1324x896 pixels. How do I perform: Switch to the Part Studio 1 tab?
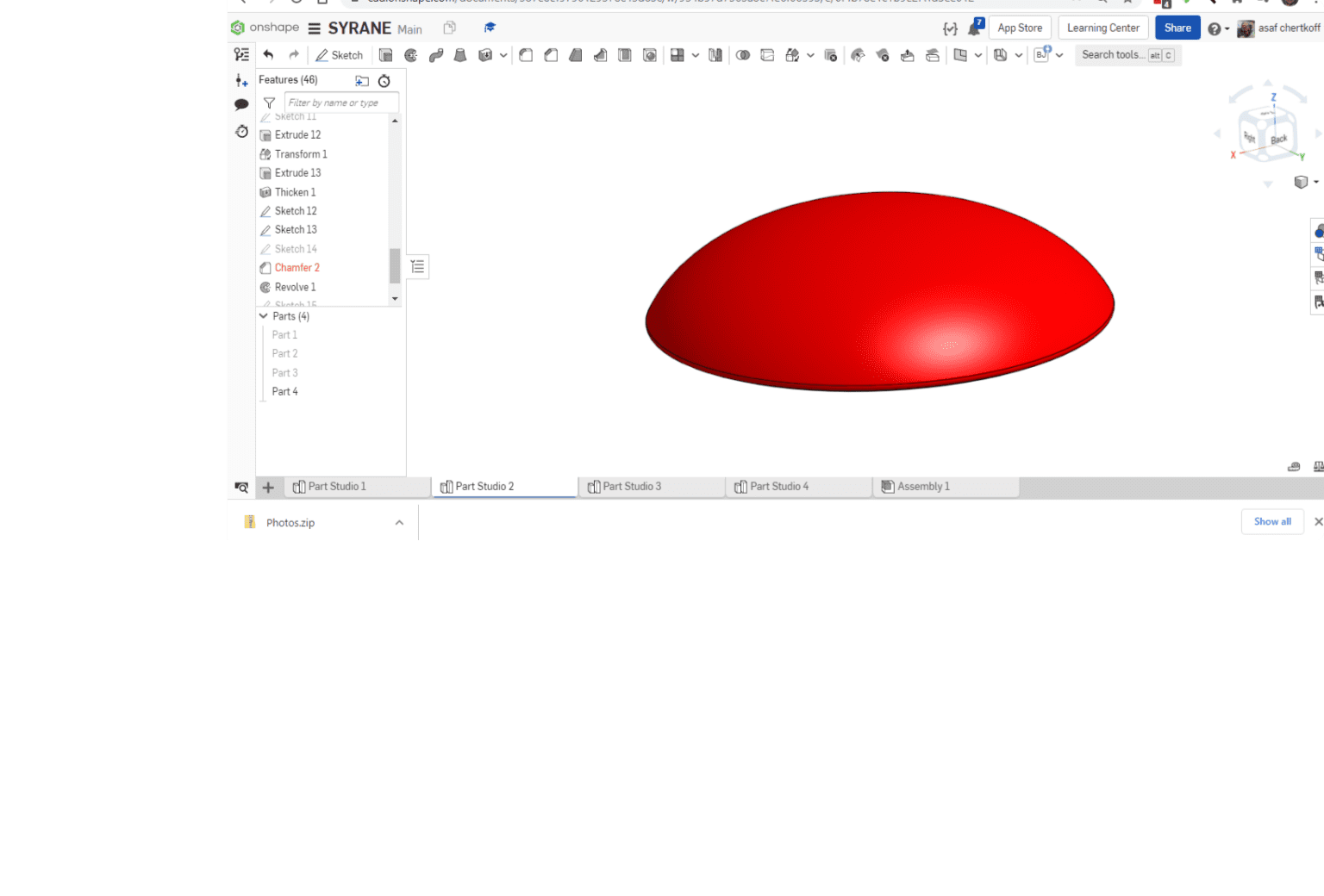pos(357,487)
